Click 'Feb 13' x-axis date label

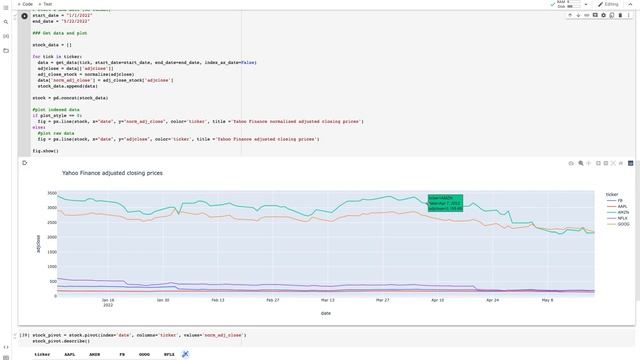point(218,300)
